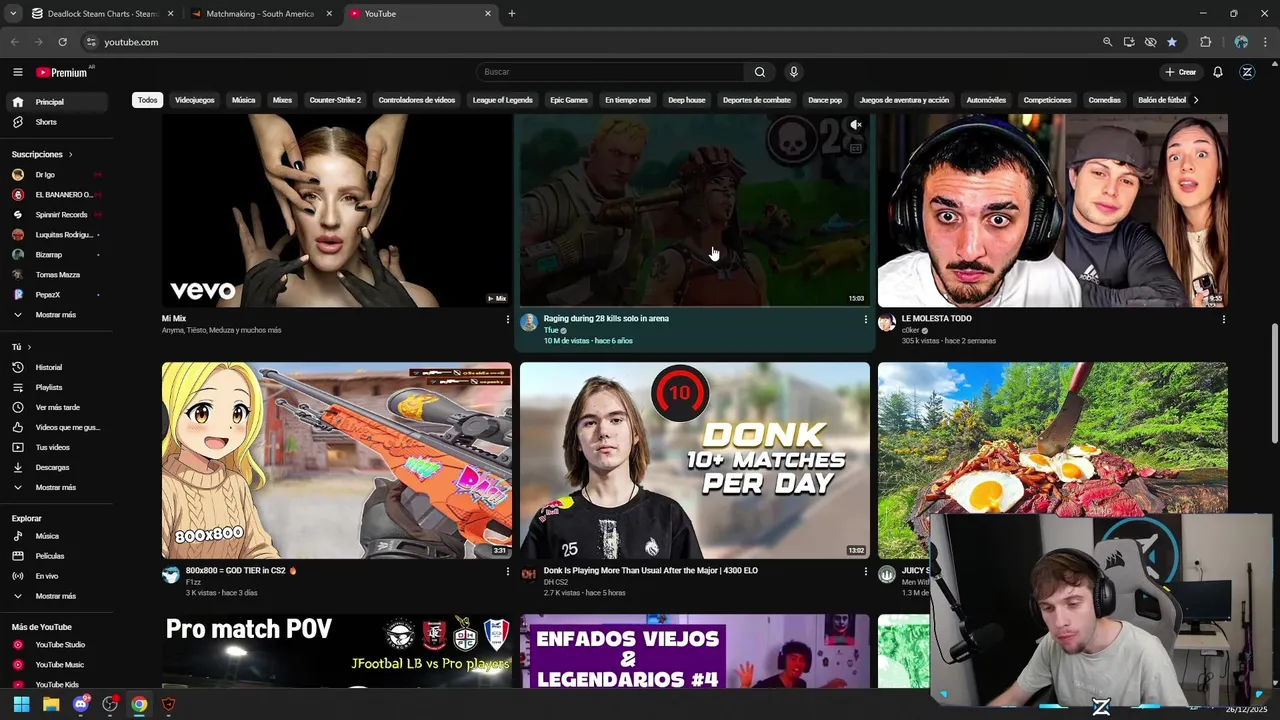
Task: Click the search magnifier button
Action: [x=760, y=72]
